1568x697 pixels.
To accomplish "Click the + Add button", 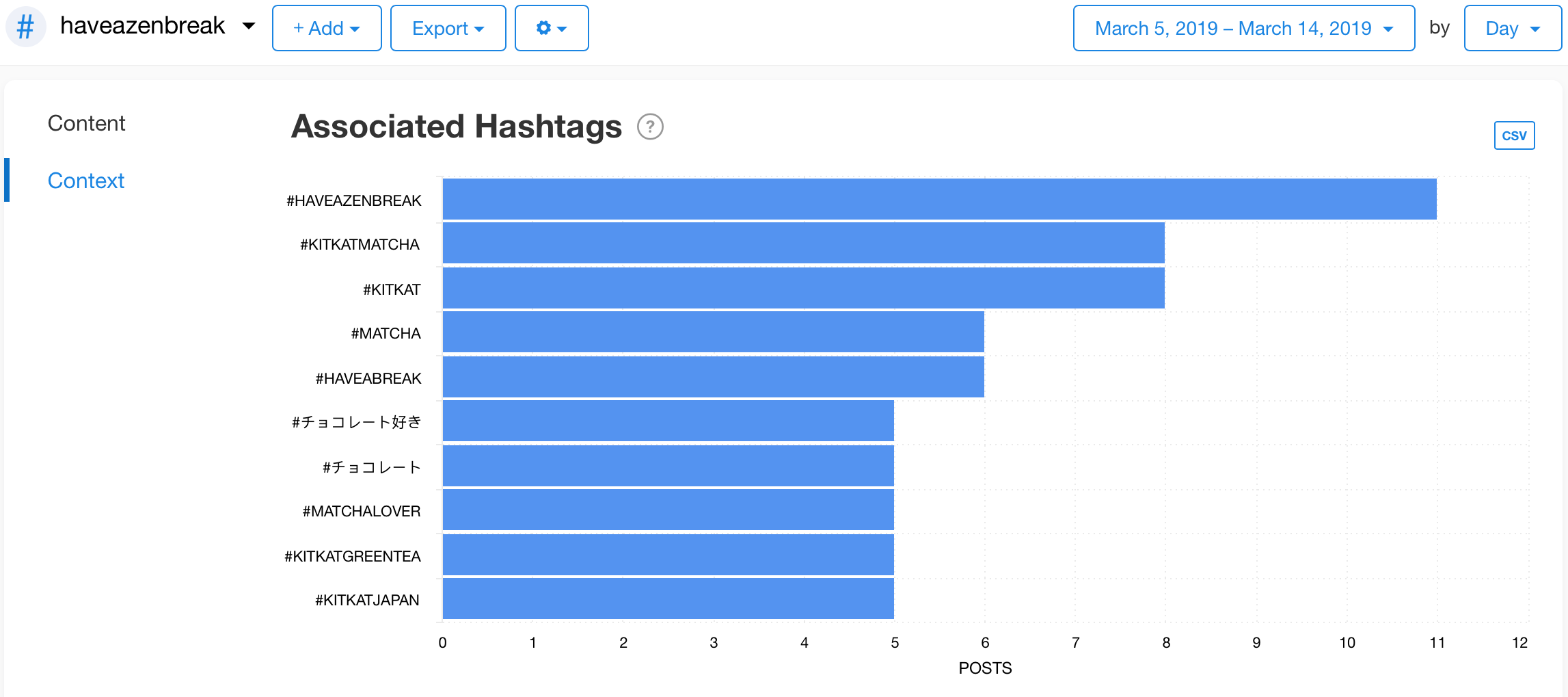I will coord(326,28).
